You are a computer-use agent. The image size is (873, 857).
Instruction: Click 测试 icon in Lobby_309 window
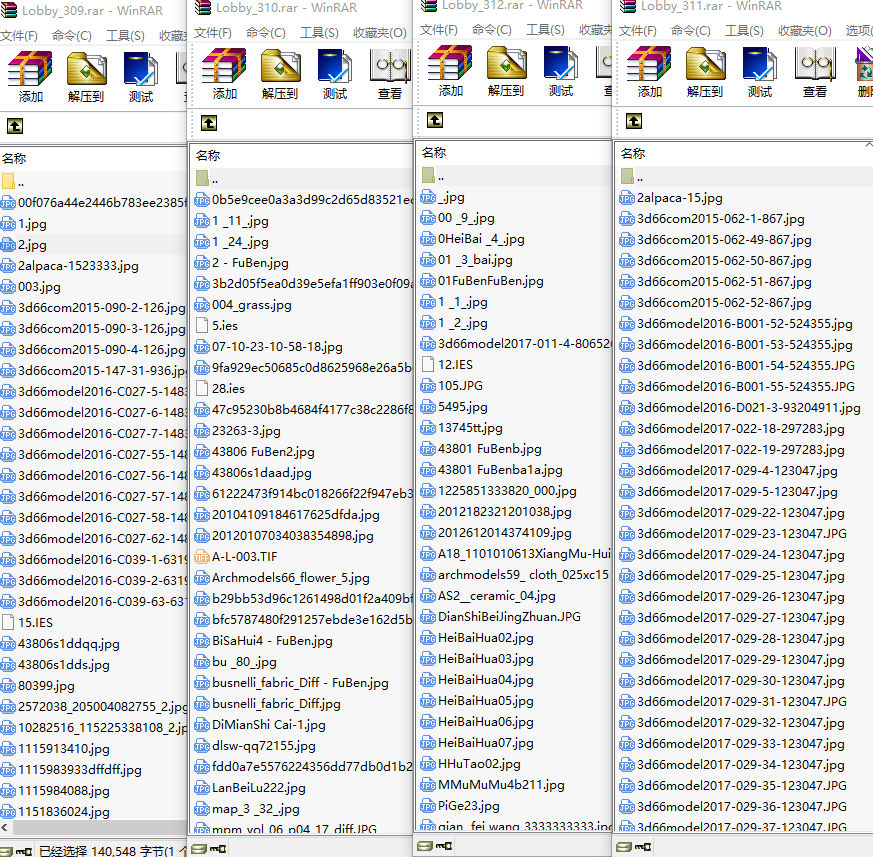click(x=141, y=77)
